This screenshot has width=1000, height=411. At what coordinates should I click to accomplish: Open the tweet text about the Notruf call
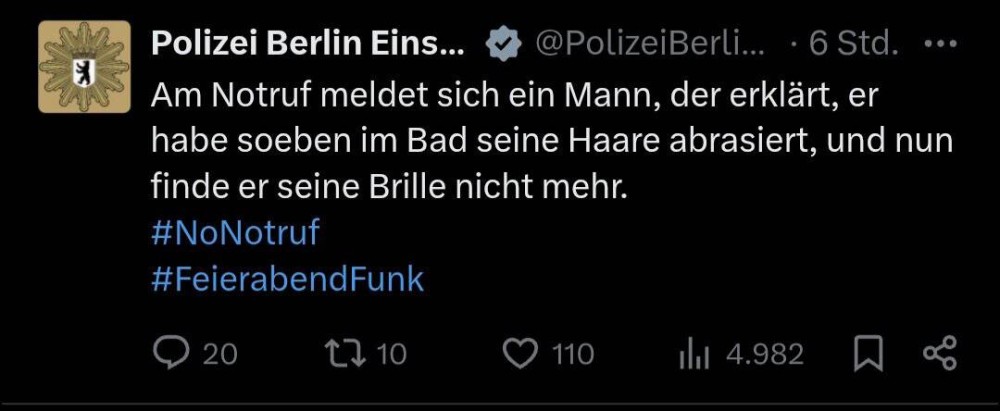pos(552,142)
